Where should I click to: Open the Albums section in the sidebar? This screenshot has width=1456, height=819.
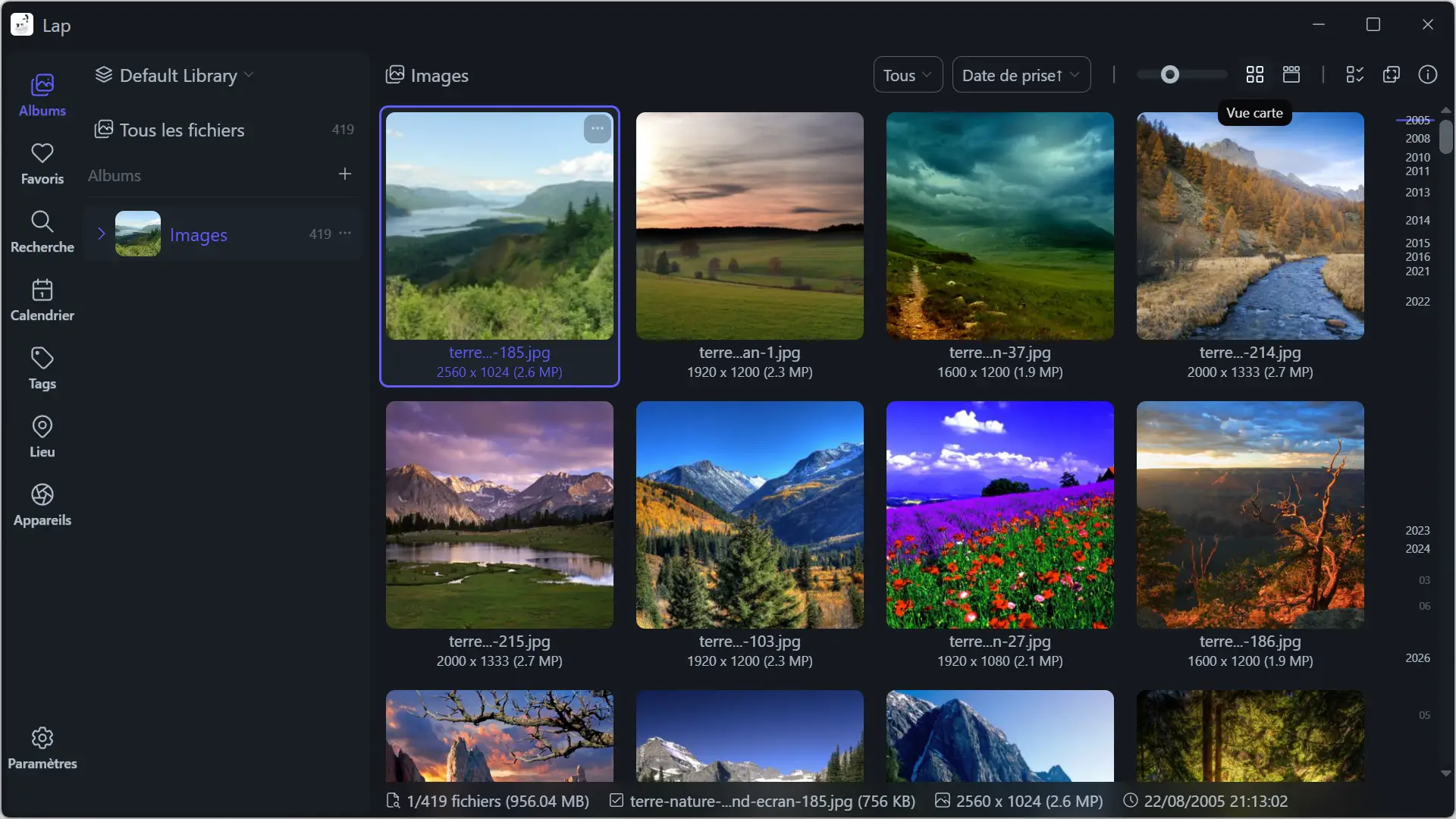tap(42, 96)
